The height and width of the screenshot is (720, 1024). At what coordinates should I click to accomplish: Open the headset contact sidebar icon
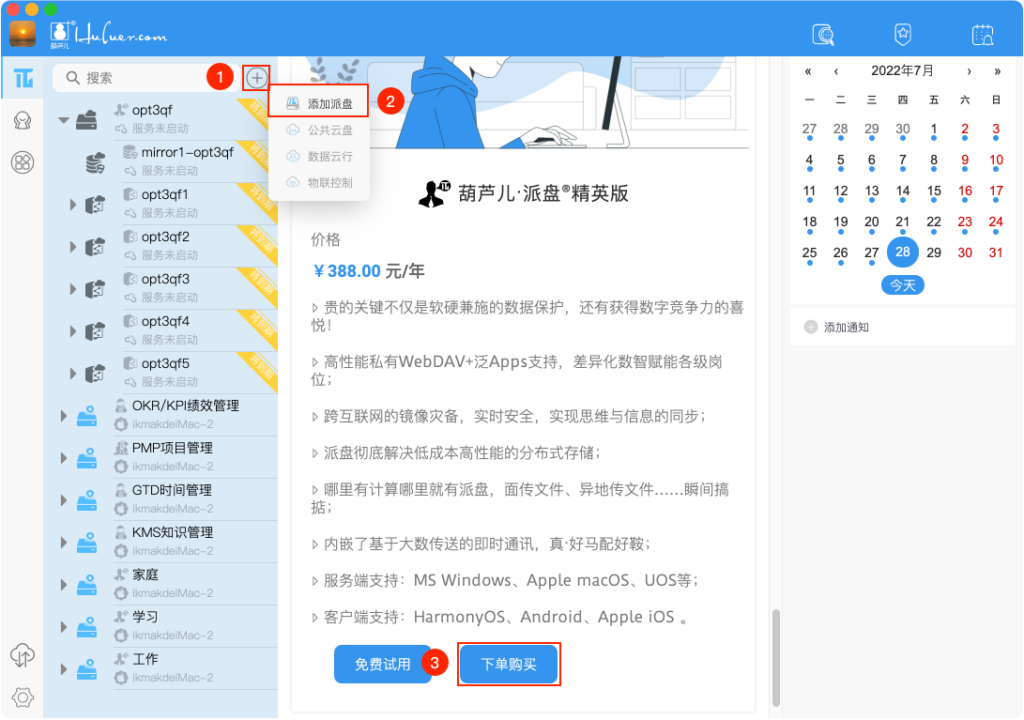pyautogui.click(x=23, y=121)
